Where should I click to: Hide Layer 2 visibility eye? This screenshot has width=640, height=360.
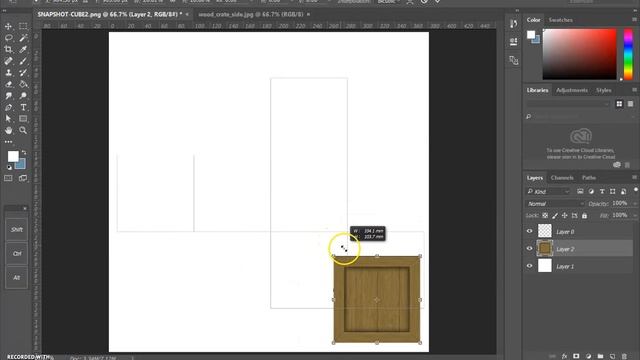tap(529, 249)
